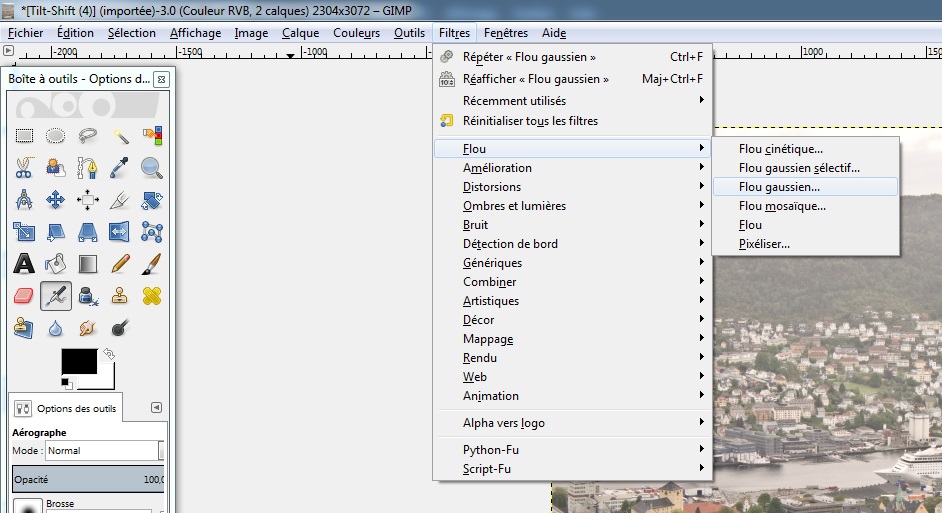The width and height of the screenshot is (942, 513).
Task: Open the tool options tab configuration menu
Action: pyautogui.click(x=156, y=407)
